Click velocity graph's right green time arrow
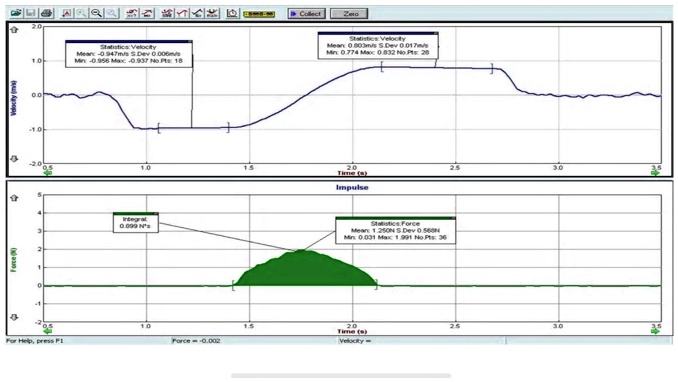Viewport: 678px width, 382px height. (x=656, y=173)
